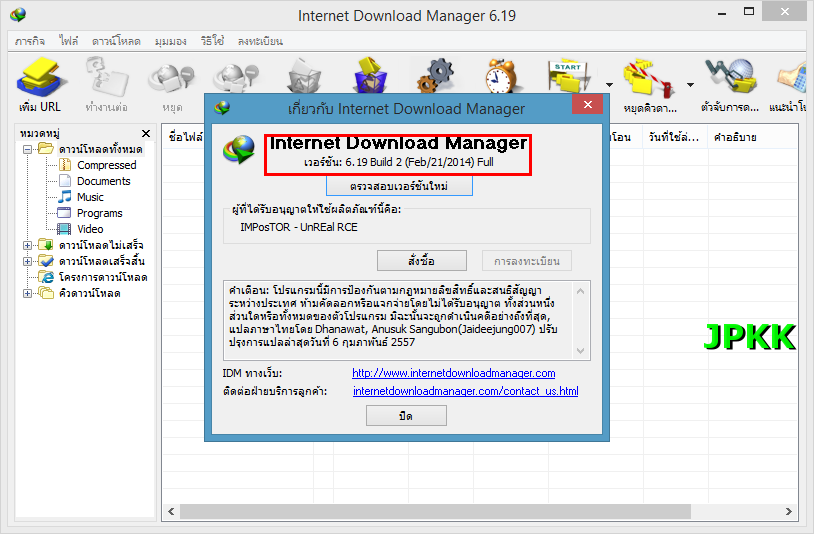Open the File menu (ไฟล์)
This screenshot has width=814, height=534.
pyautogui.click(x=69, y=41)
